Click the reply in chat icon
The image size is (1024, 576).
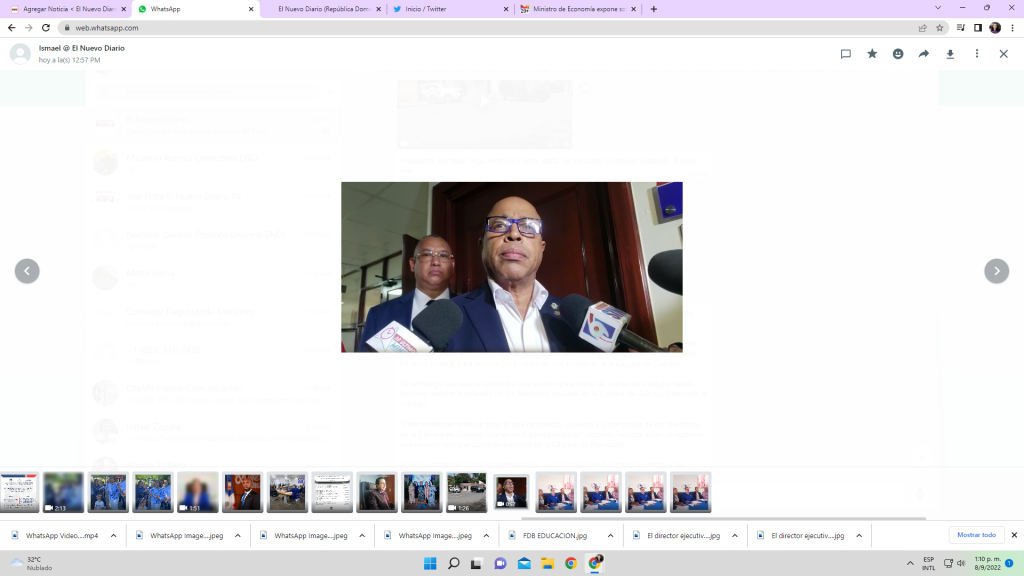click(845, 54)
